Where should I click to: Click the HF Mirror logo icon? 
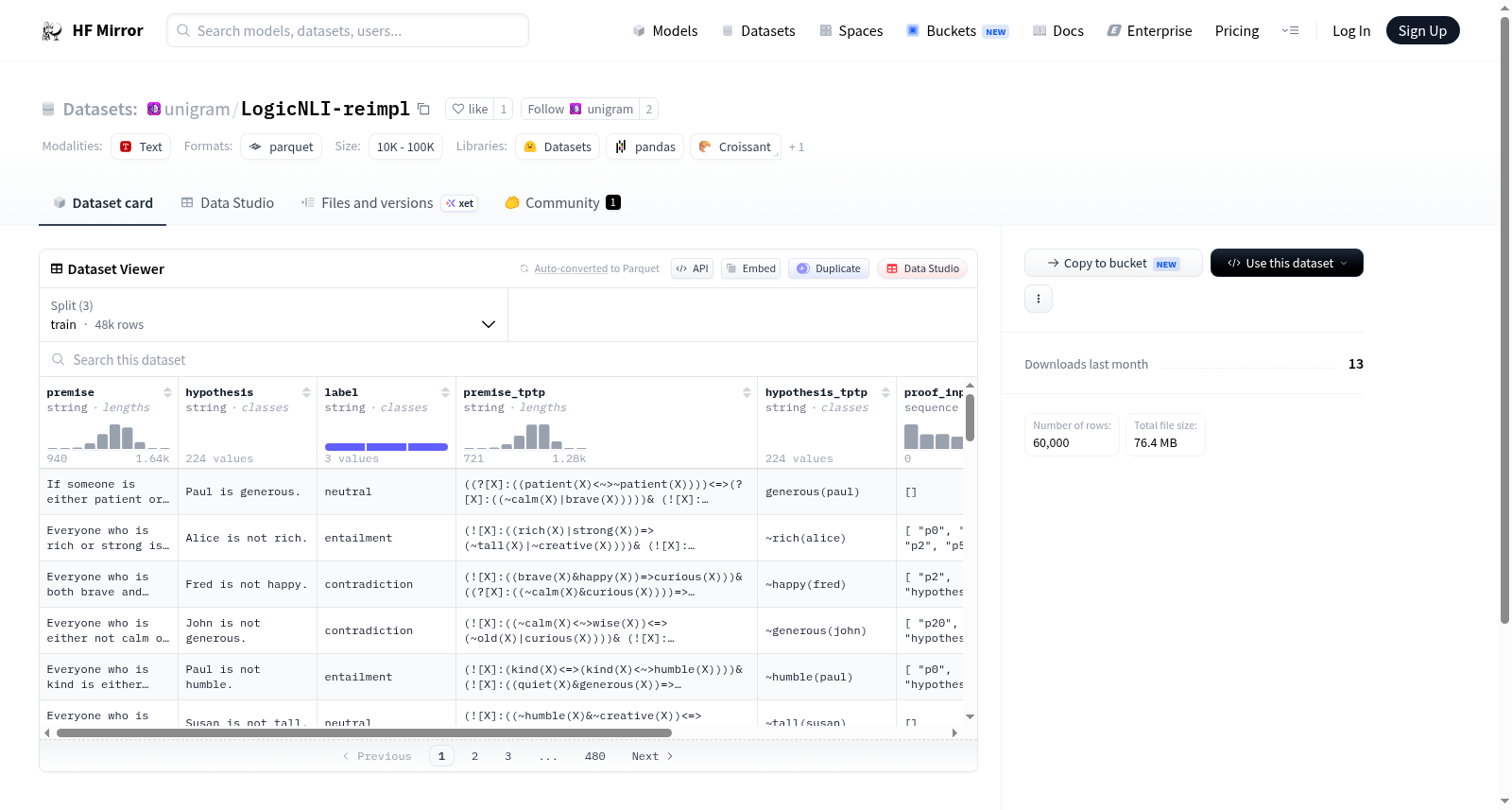point(52,31)
